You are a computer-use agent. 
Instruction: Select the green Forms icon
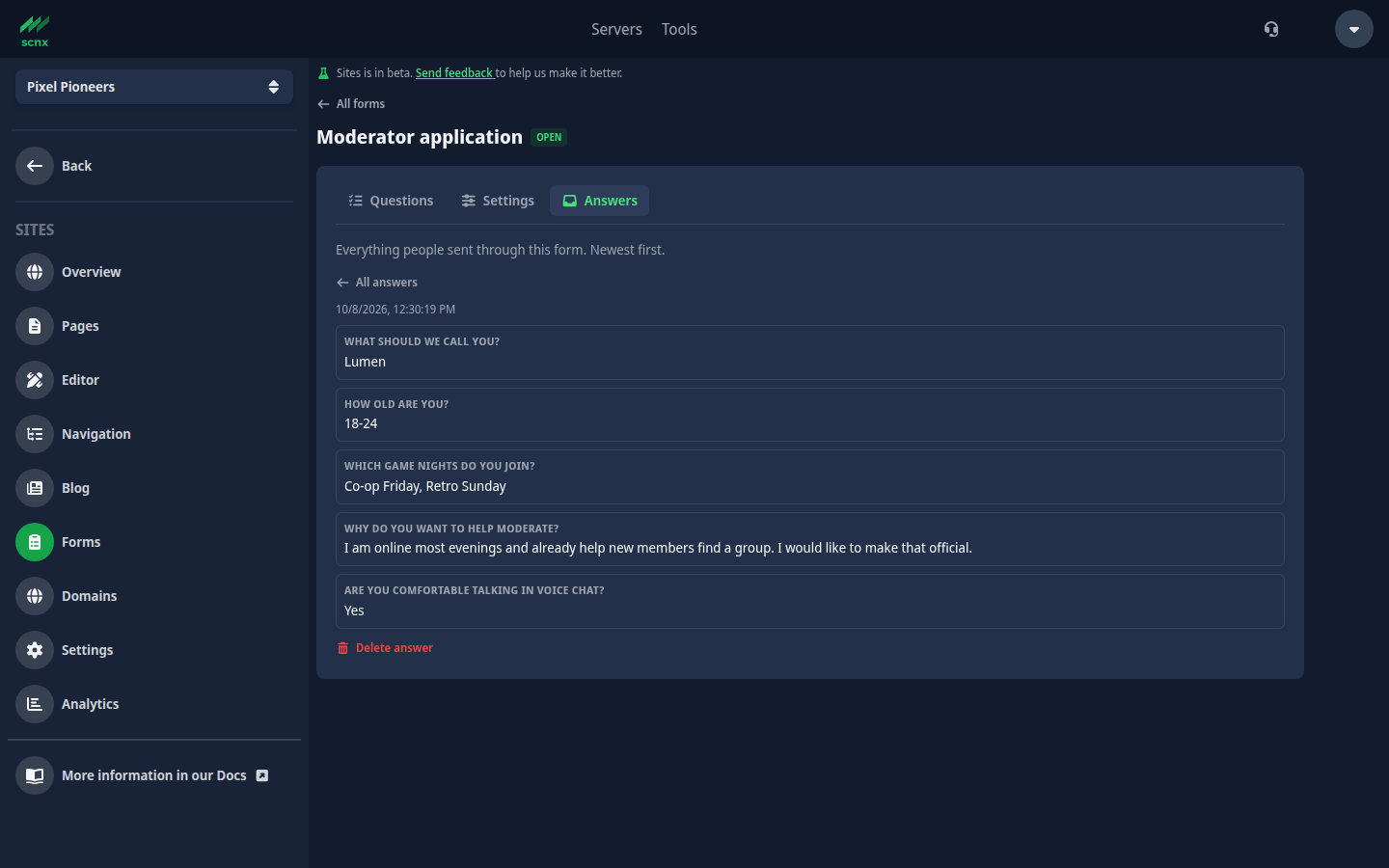(x=35, y=542)
